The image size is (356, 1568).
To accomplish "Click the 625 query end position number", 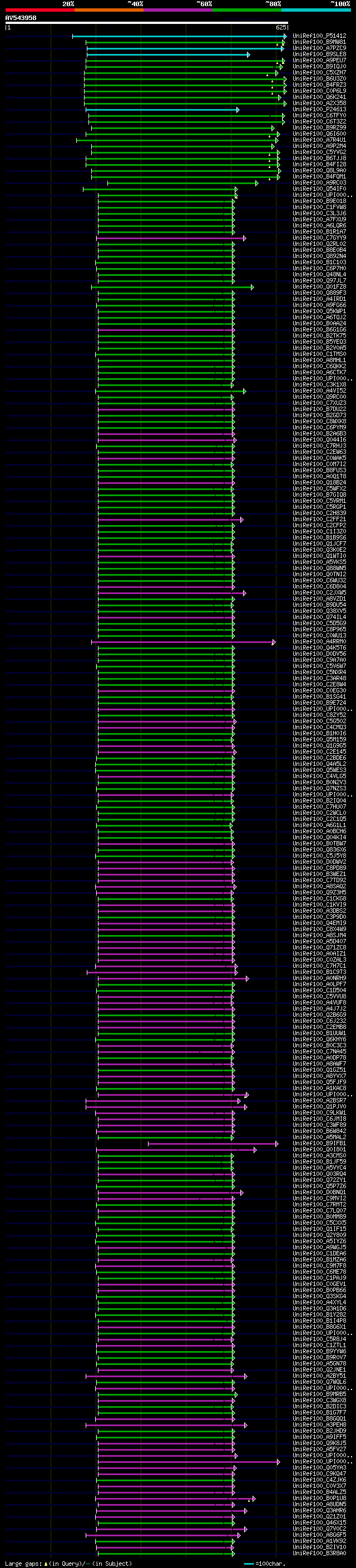I will (280, 28).
